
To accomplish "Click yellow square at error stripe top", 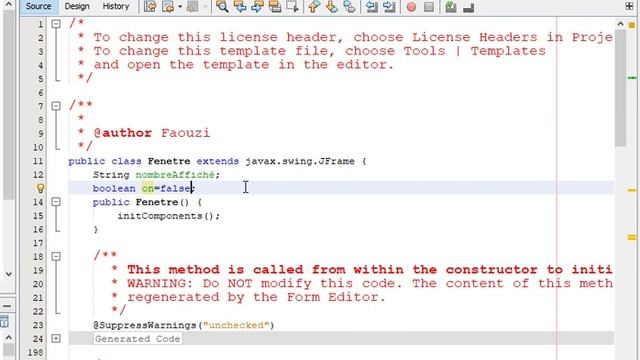I will point(632,25).
